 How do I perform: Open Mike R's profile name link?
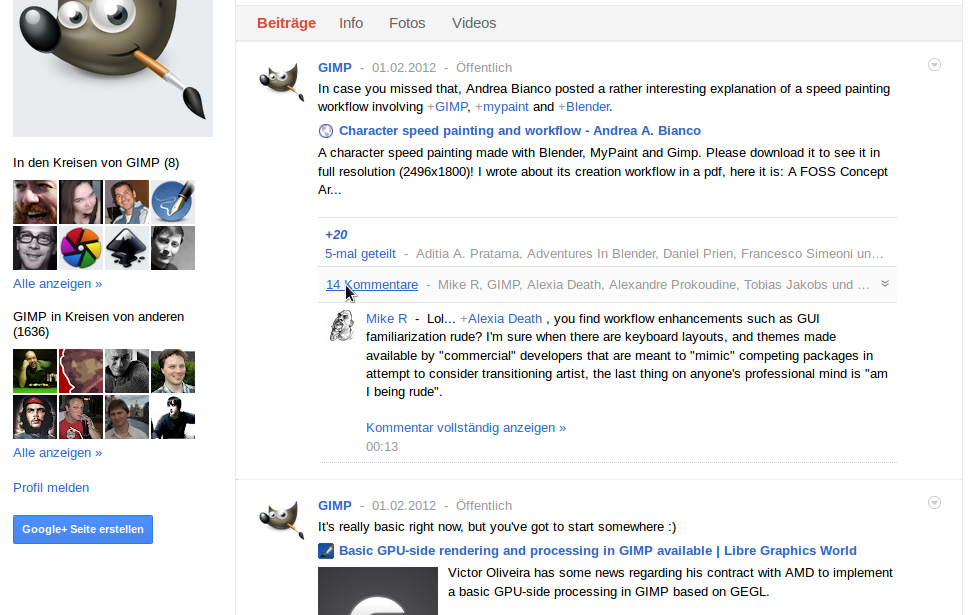tap(386, 319)
